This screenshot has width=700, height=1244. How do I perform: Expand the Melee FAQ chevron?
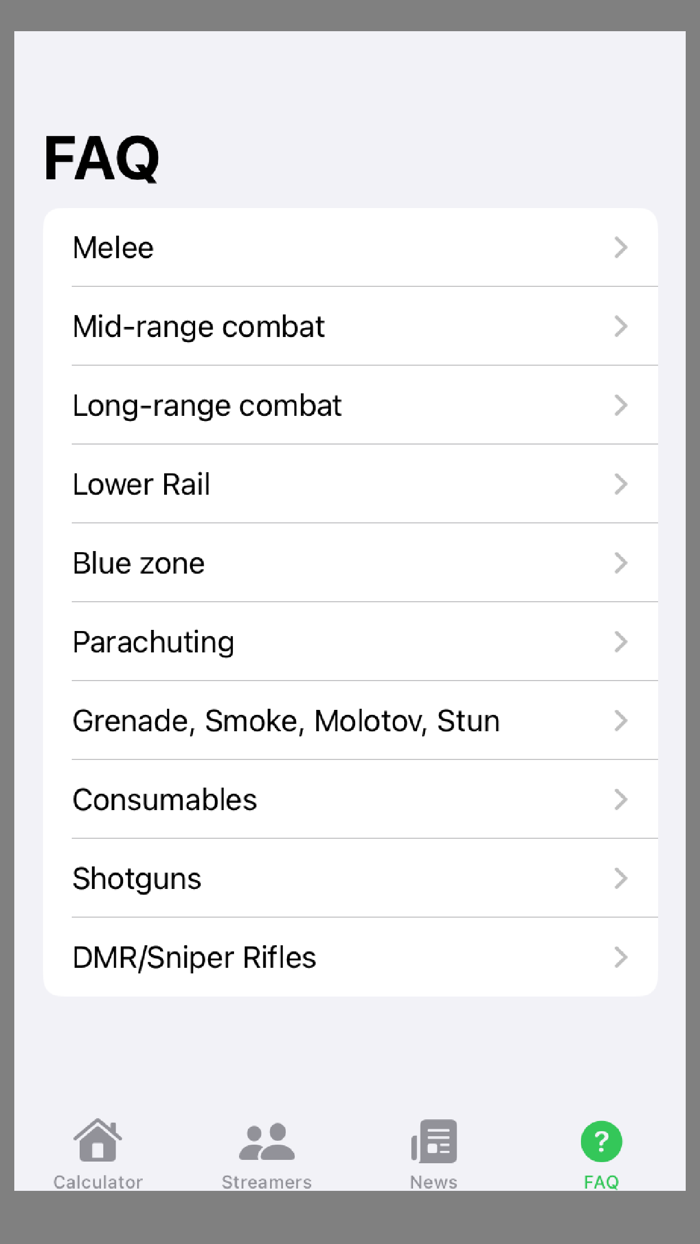(x=621, y=247)
